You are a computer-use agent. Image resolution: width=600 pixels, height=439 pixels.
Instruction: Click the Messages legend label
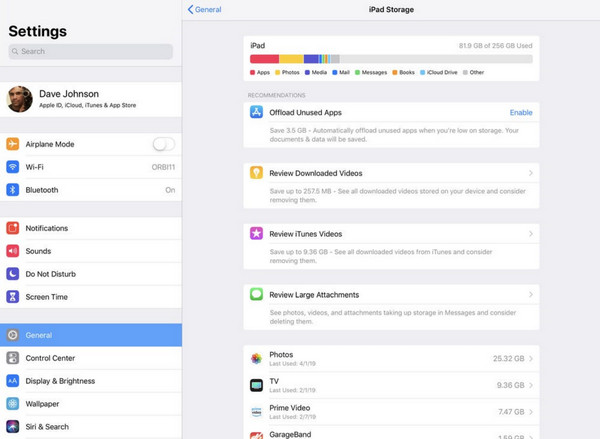tap(374, 72)
